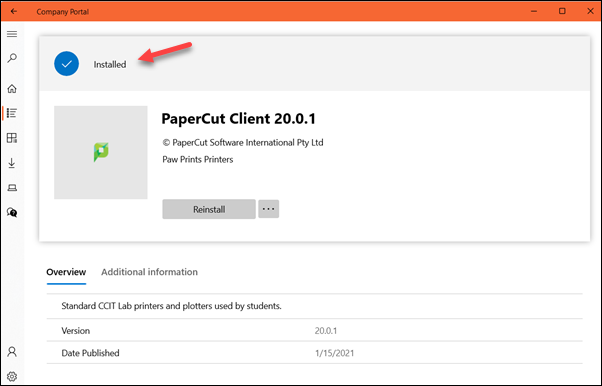
Task: Click the Standard CCIT Lab printers description
Action: pyautogui.click(x=171, y=306)
